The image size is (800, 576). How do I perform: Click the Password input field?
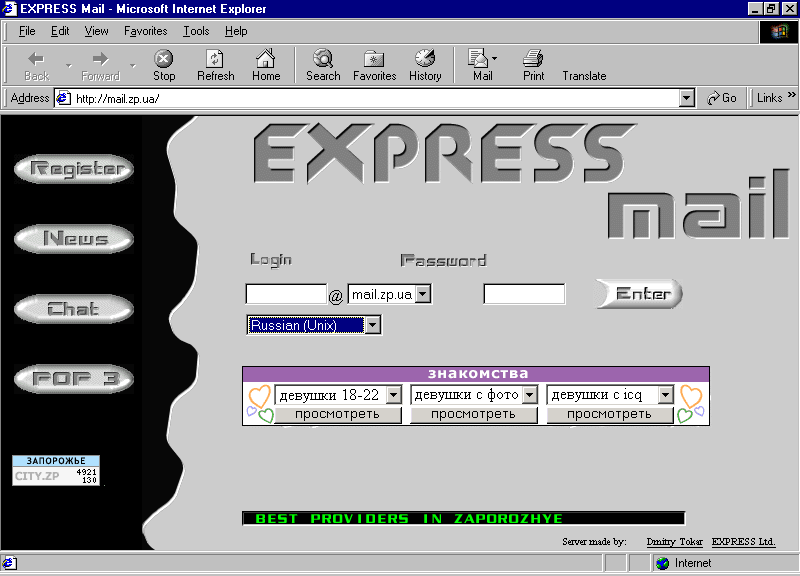[524, 294]
